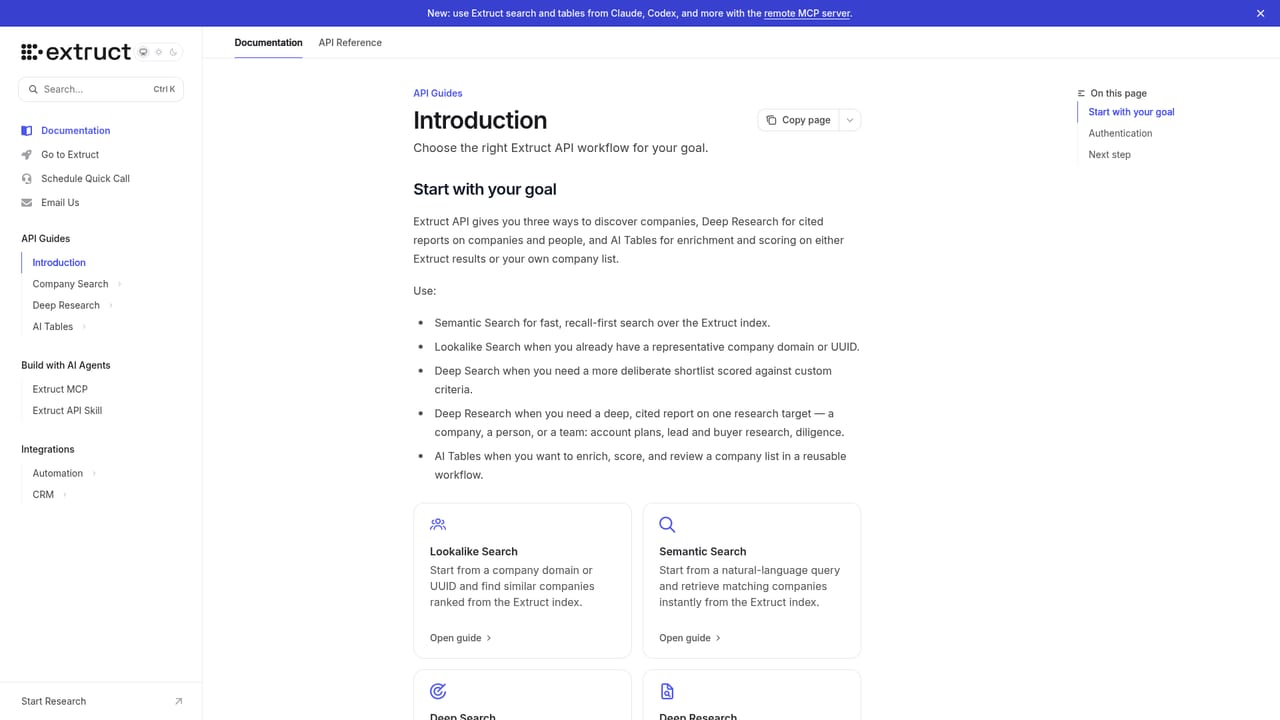Jump to Start with your goal
The width and height of the screenshot is (1280, 720).
click(1131, 112)
